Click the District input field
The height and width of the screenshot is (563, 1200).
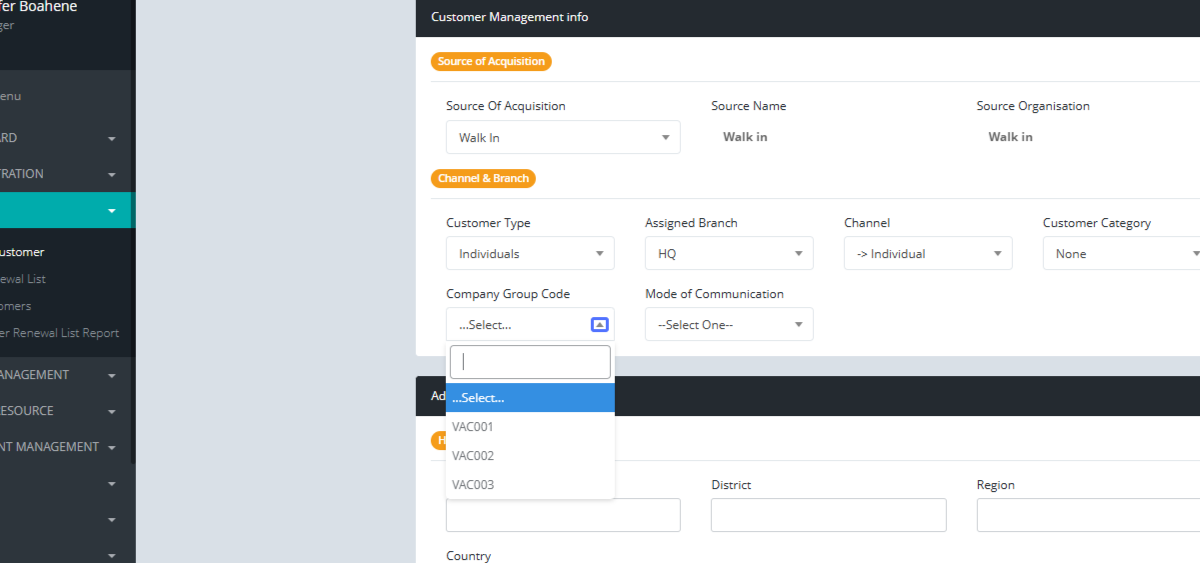(828, 515)
